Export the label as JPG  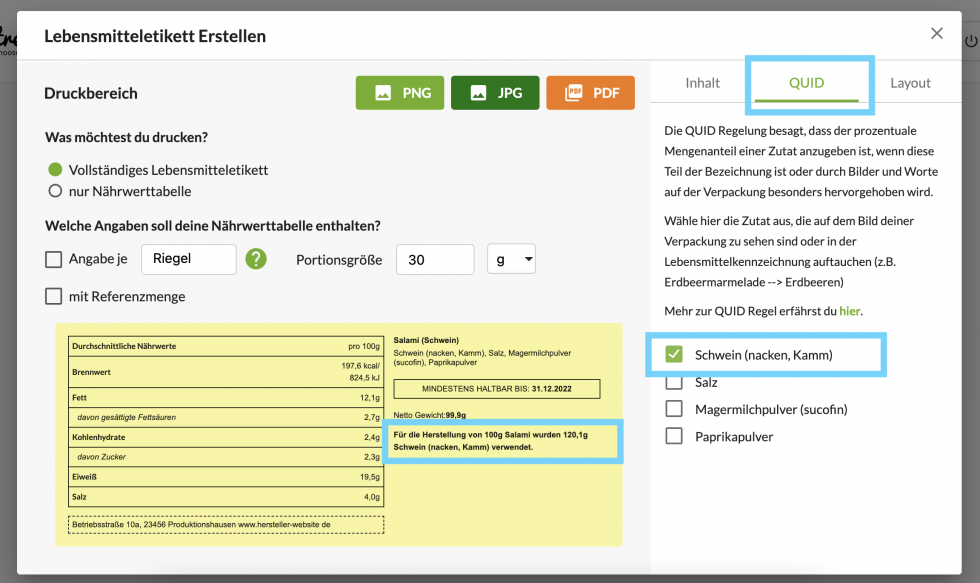(495, 93)
